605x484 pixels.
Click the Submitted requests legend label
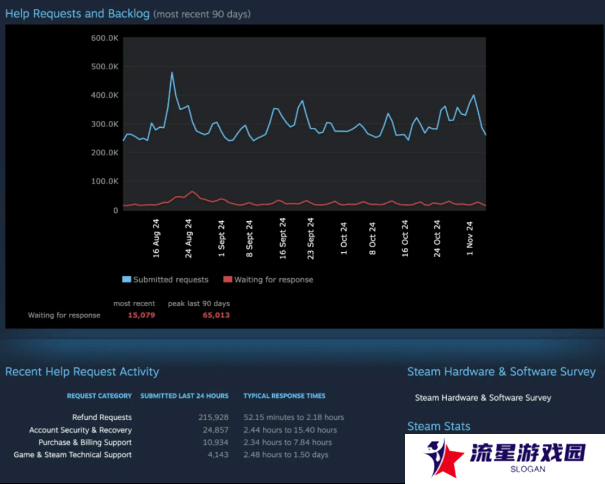click(x=171, y=279)
